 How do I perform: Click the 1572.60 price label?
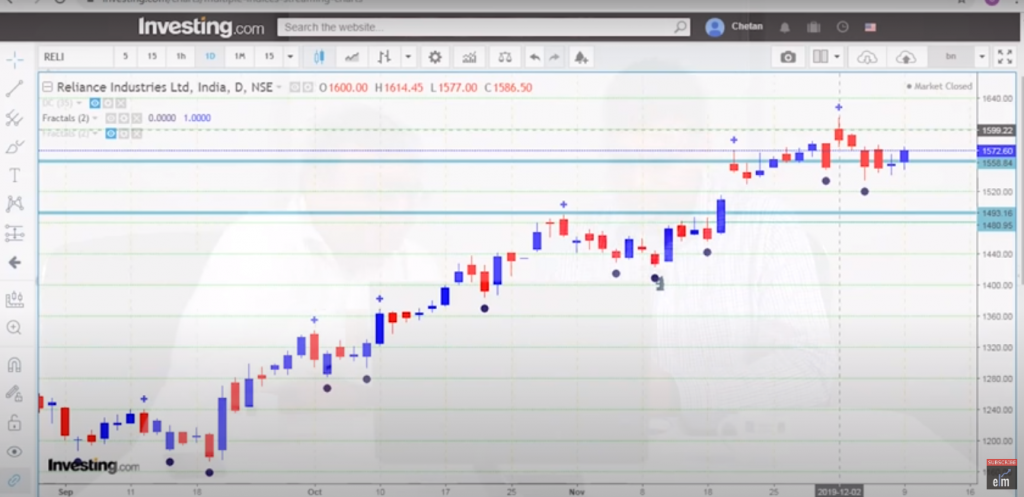996,151
